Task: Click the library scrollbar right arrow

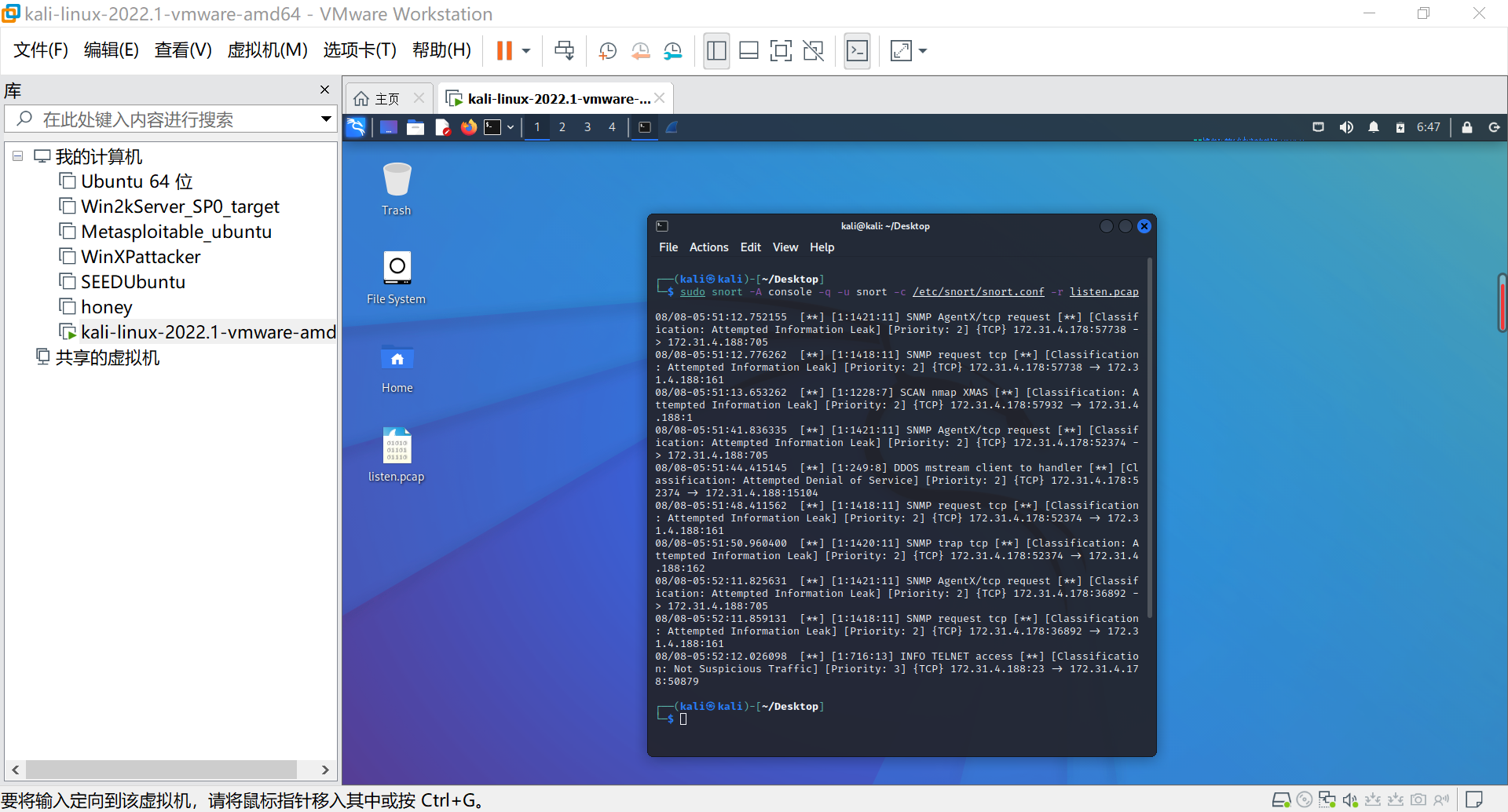Action: coord(325,770)
